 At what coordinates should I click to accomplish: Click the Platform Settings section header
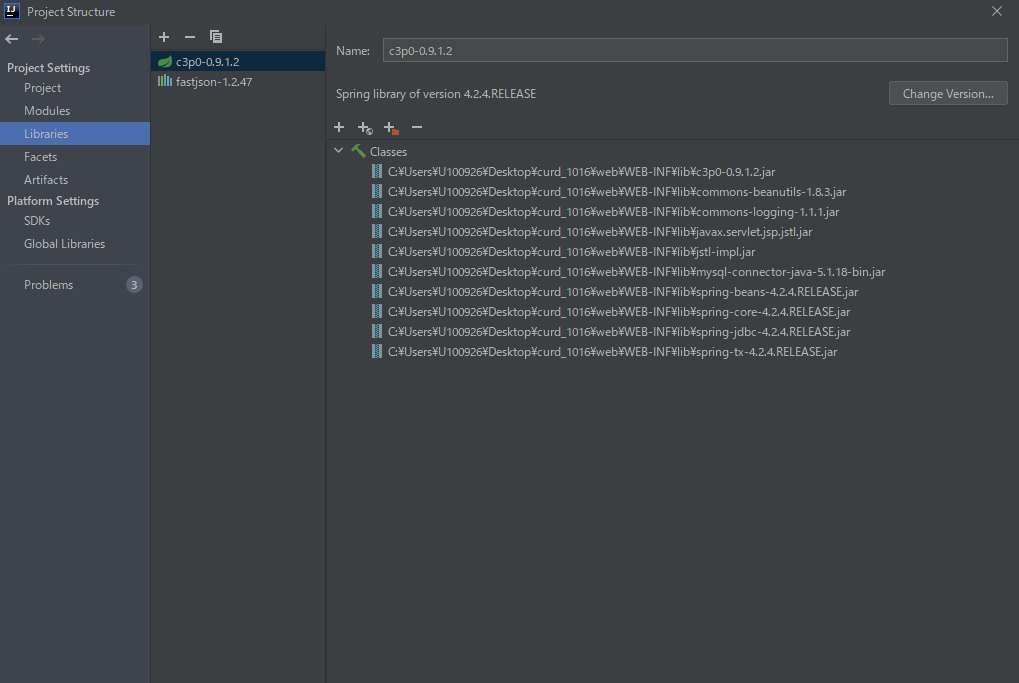click(x=53, y=201)
